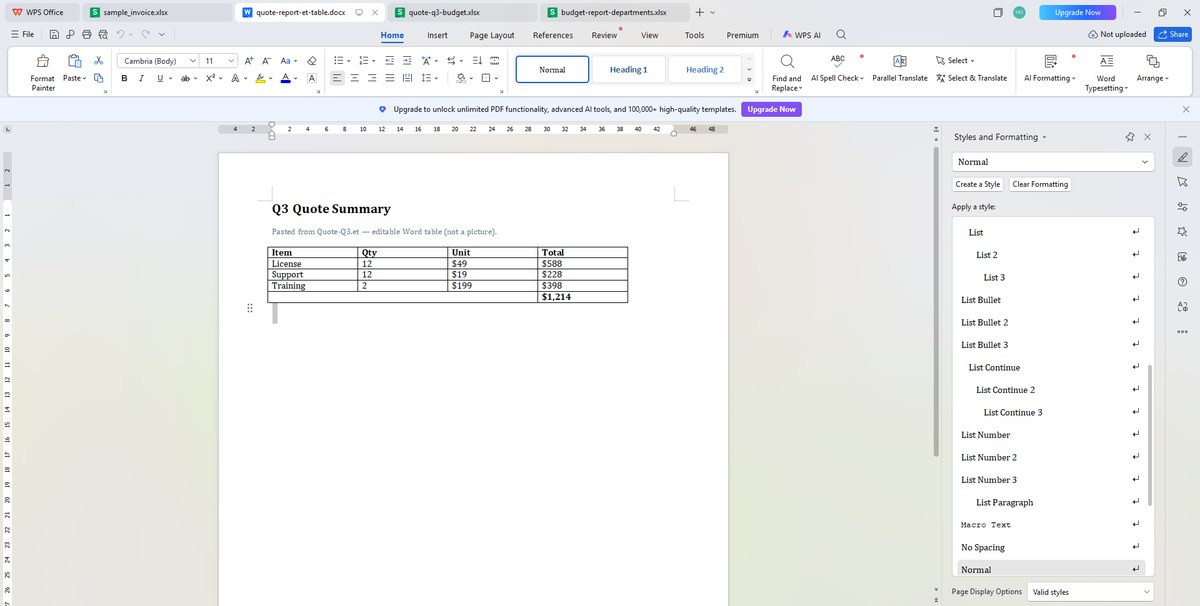Screen dimensions: 1200x606
Task: Toggle superscript formatting
Action: tap(210, 78)
